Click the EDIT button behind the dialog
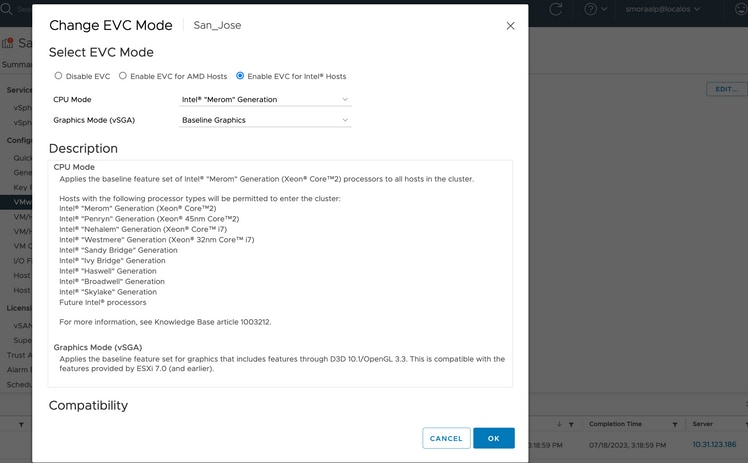The width and height of the screenshot is (748, 463). coord(726,89)
